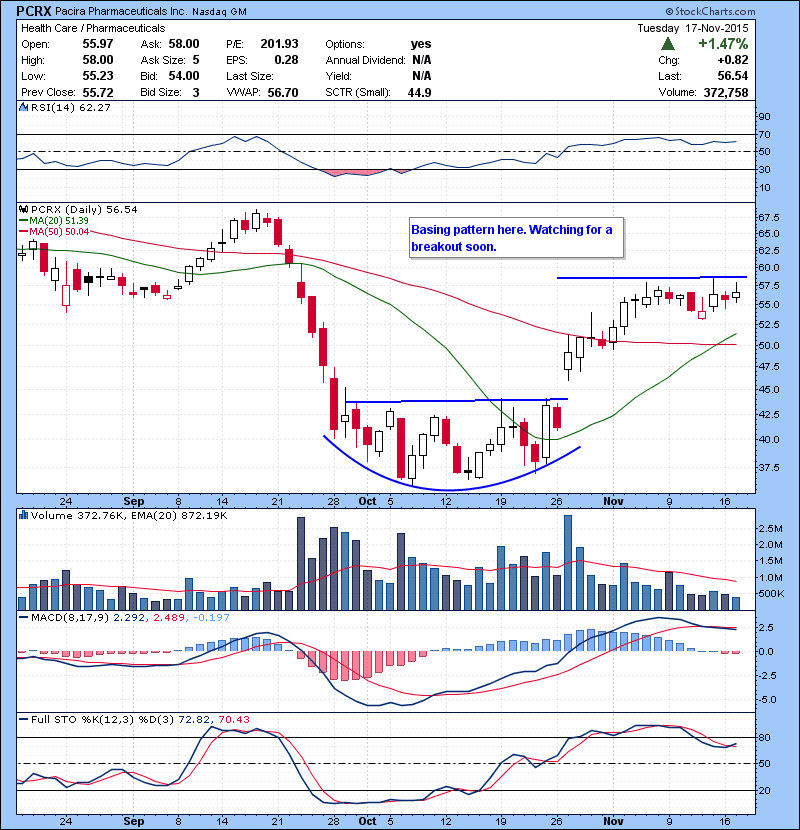Click the Open value 55.97
Screen dimensions: 800x830
pos(98,44)
